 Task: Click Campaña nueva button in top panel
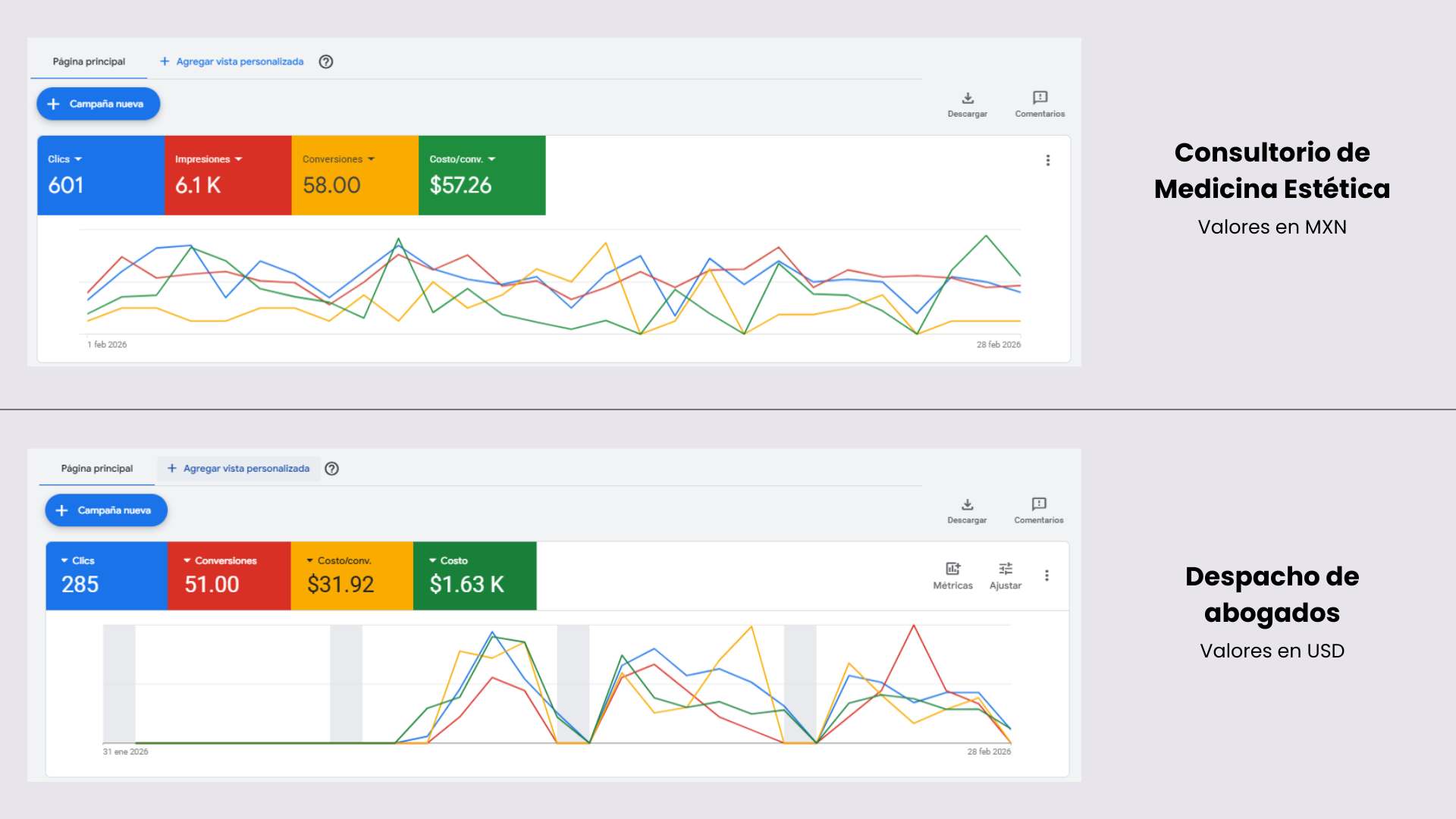click(x=99, y=104)
